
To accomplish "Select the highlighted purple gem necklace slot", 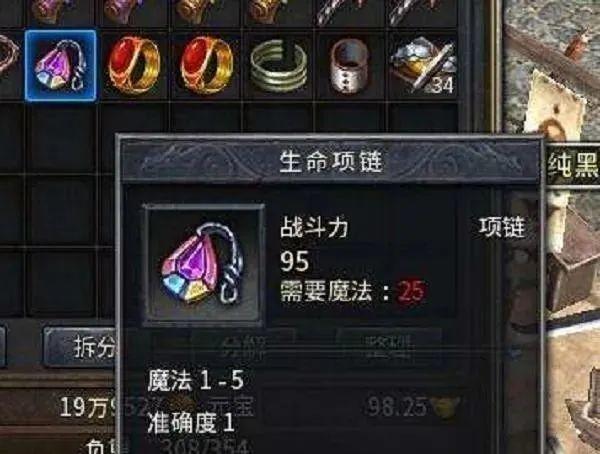I will 60,65.
